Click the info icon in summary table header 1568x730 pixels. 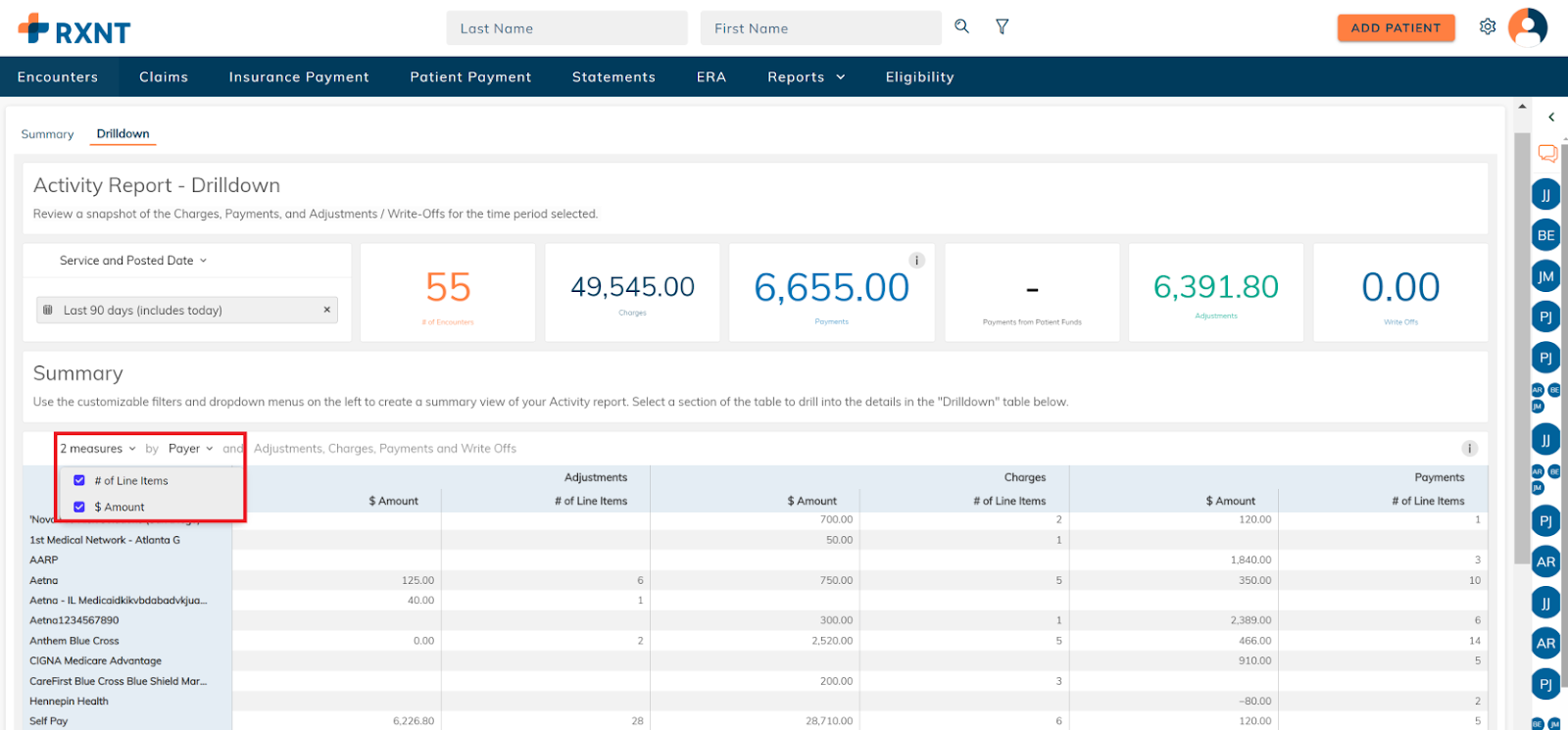click(1469, 449)
